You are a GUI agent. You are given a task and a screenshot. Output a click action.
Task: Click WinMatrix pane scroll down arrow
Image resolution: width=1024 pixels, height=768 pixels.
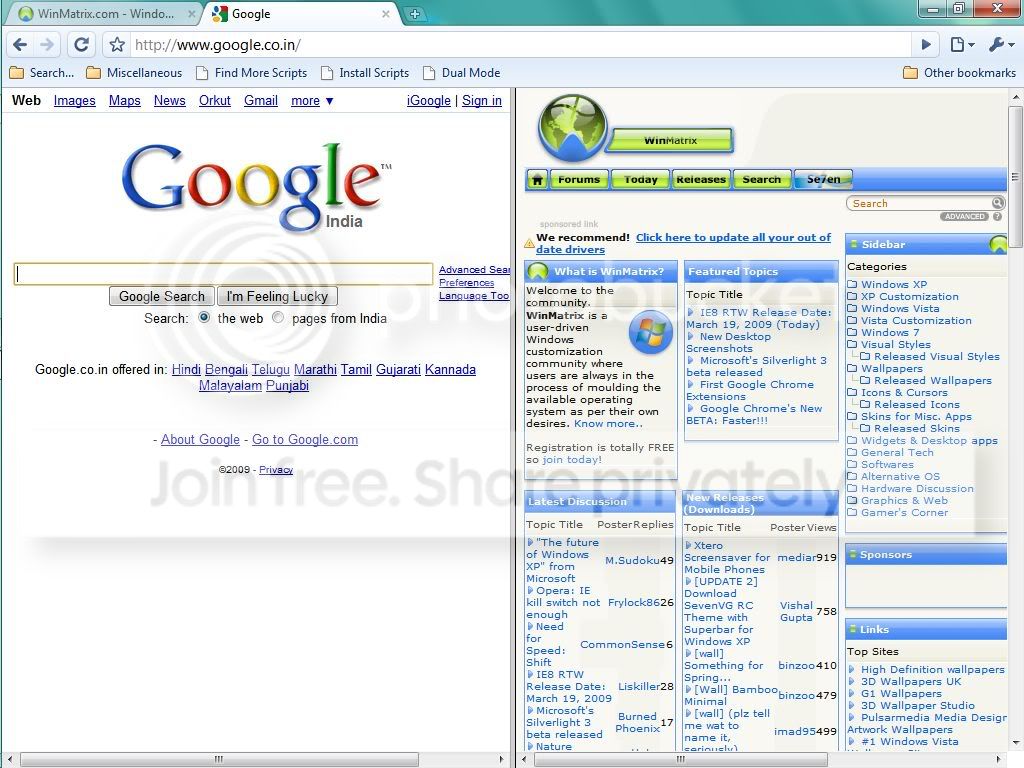[x=1016, y=743]
